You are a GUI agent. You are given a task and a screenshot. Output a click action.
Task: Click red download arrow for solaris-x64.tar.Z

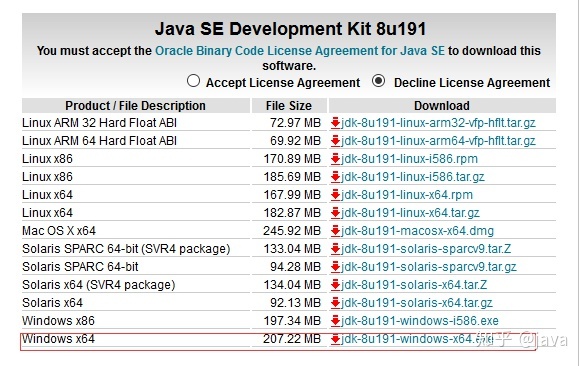point(335,285)
